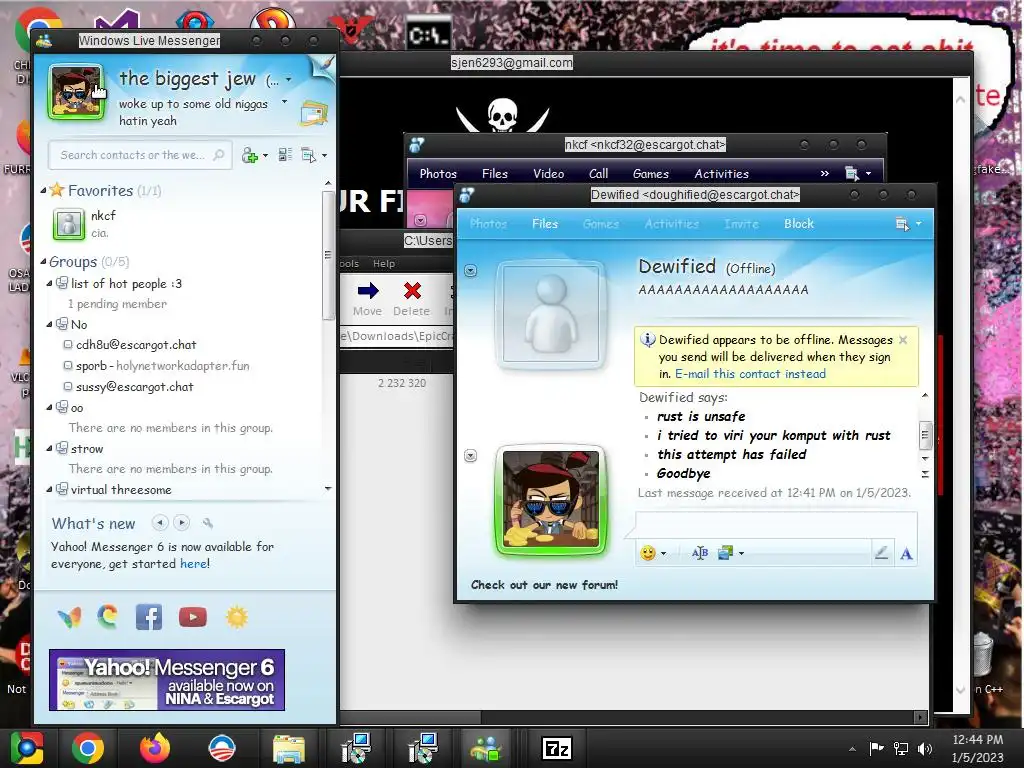Dismiss the offline notification with X
1024x768 pixels.
(x=903, y=340)
